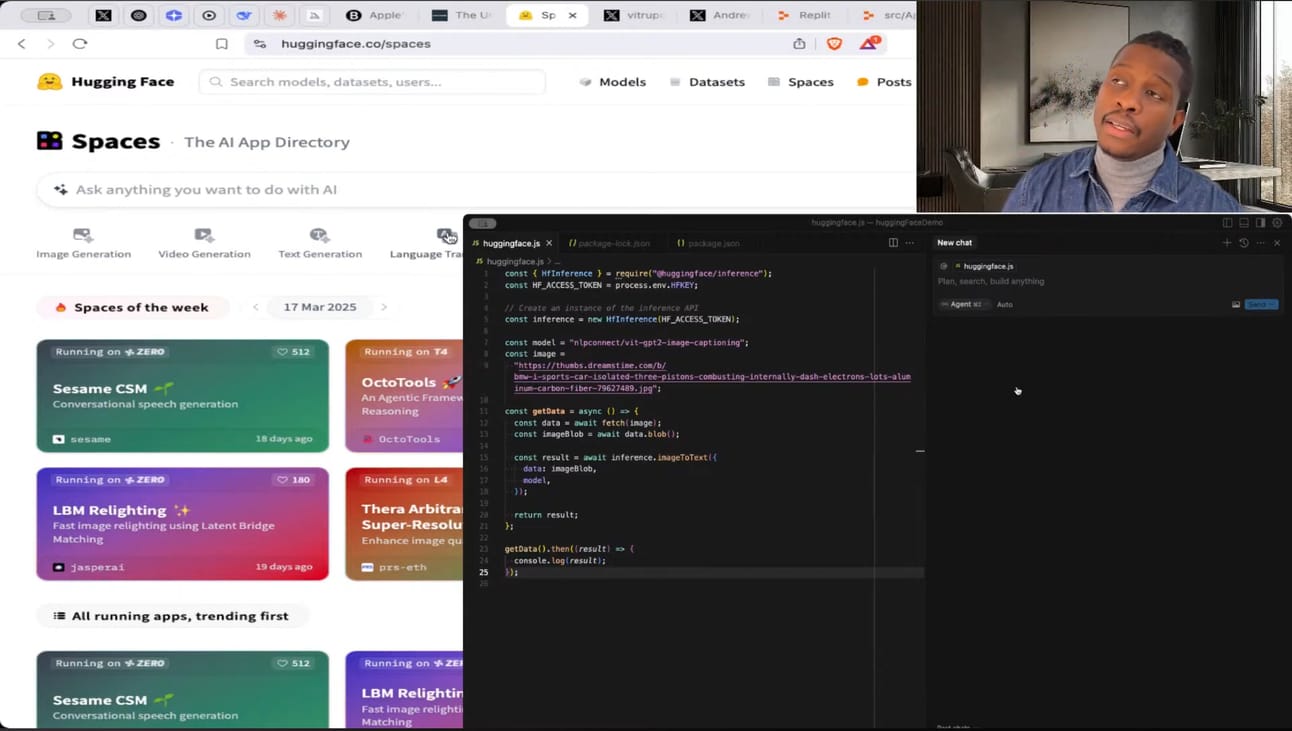Screen dimensions: 1292x731
Task: Close the New chat panel
Action: 1277,243
